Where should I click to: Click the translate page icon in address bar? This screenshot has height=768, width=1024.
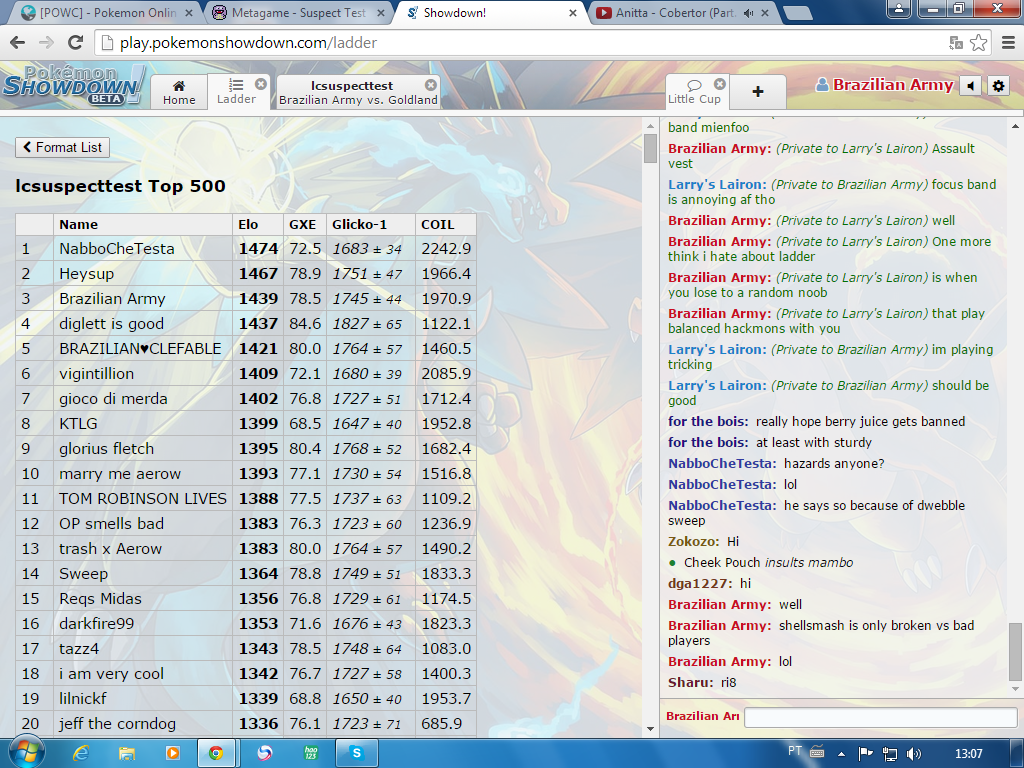click(956, 43)
